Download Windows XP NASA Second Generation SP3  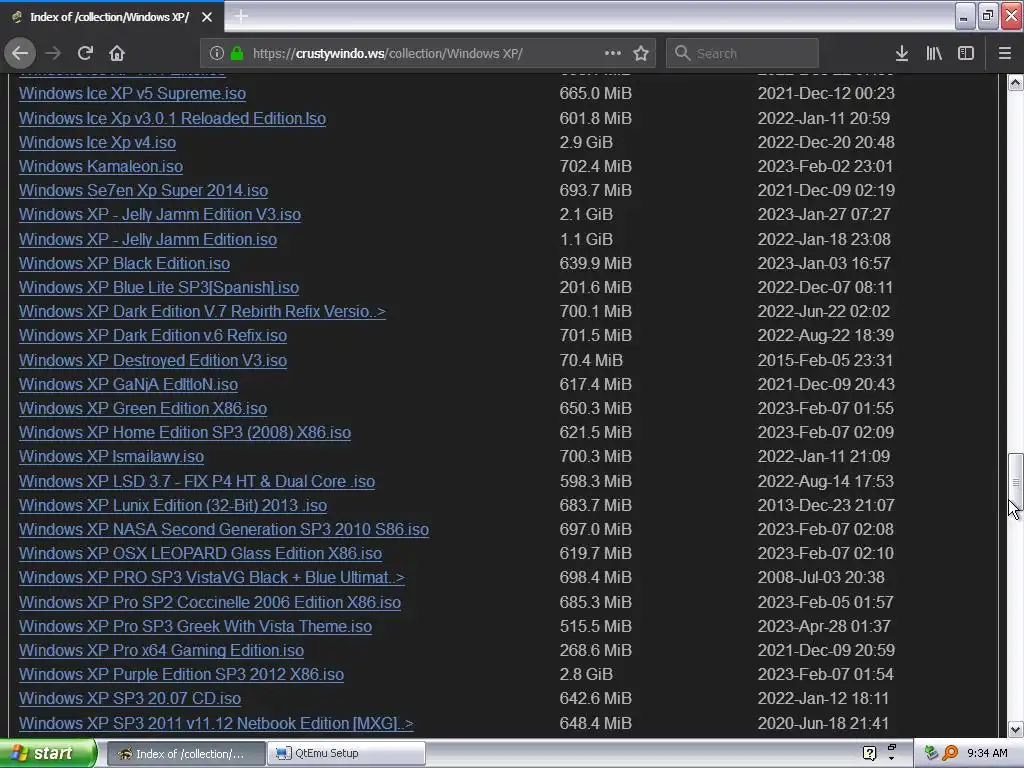point(224,530)
